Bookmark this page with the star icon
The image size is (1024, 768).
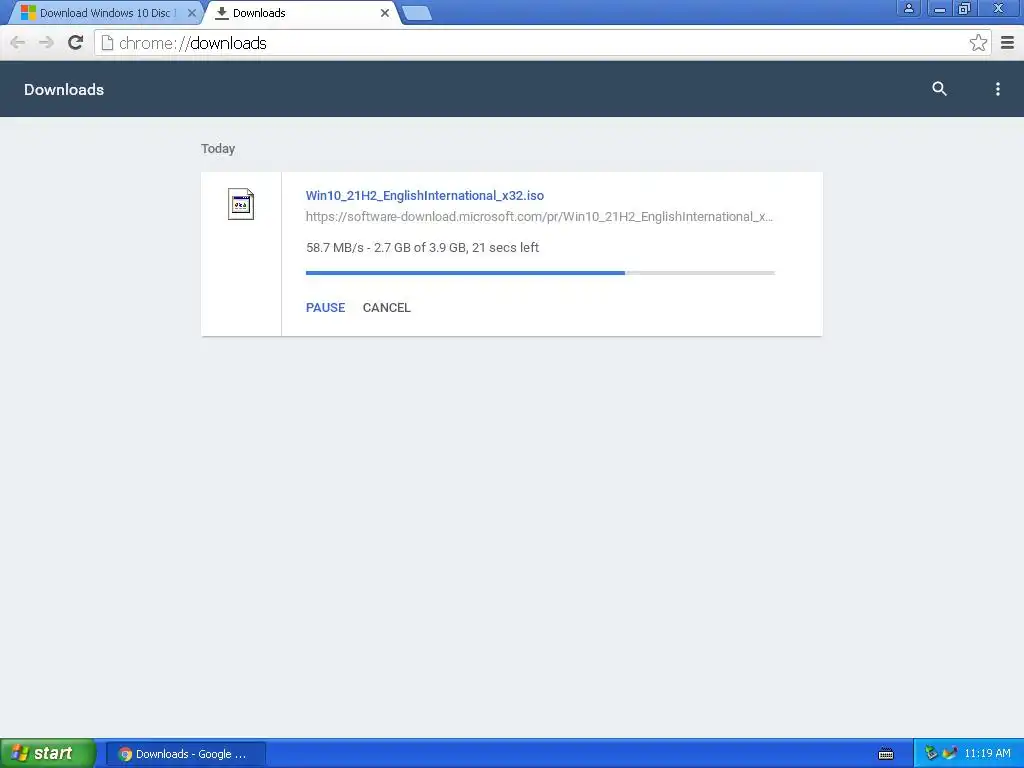(978, 43)
